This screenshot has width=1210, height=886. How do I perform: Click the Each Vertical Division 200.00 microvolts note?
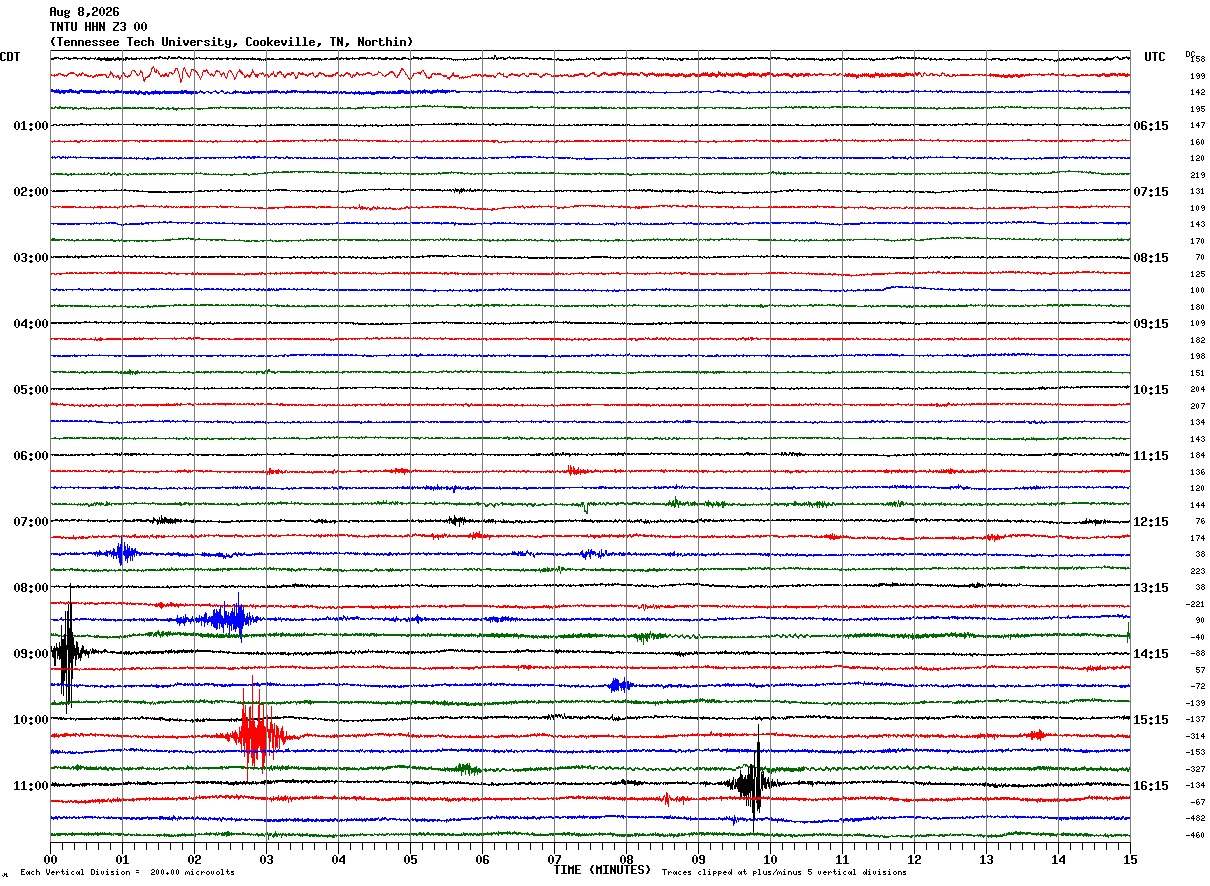[x=127, y=873]
